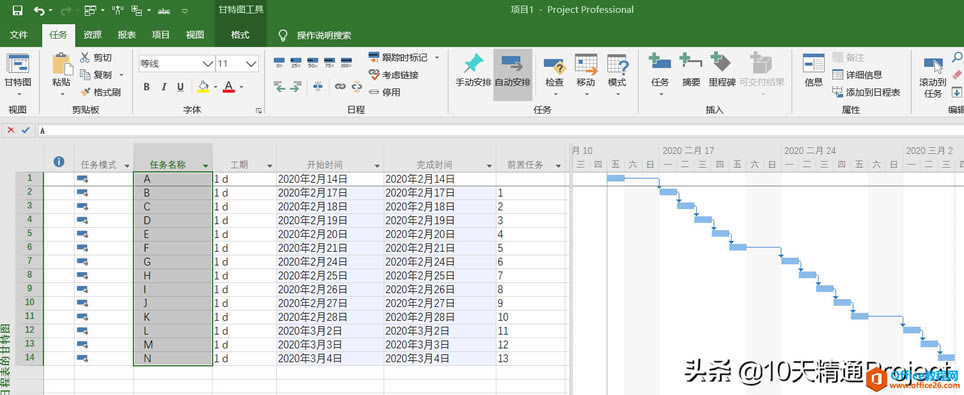
Task: Open the font size 11 dropdown
Action: tap(251, 63)
